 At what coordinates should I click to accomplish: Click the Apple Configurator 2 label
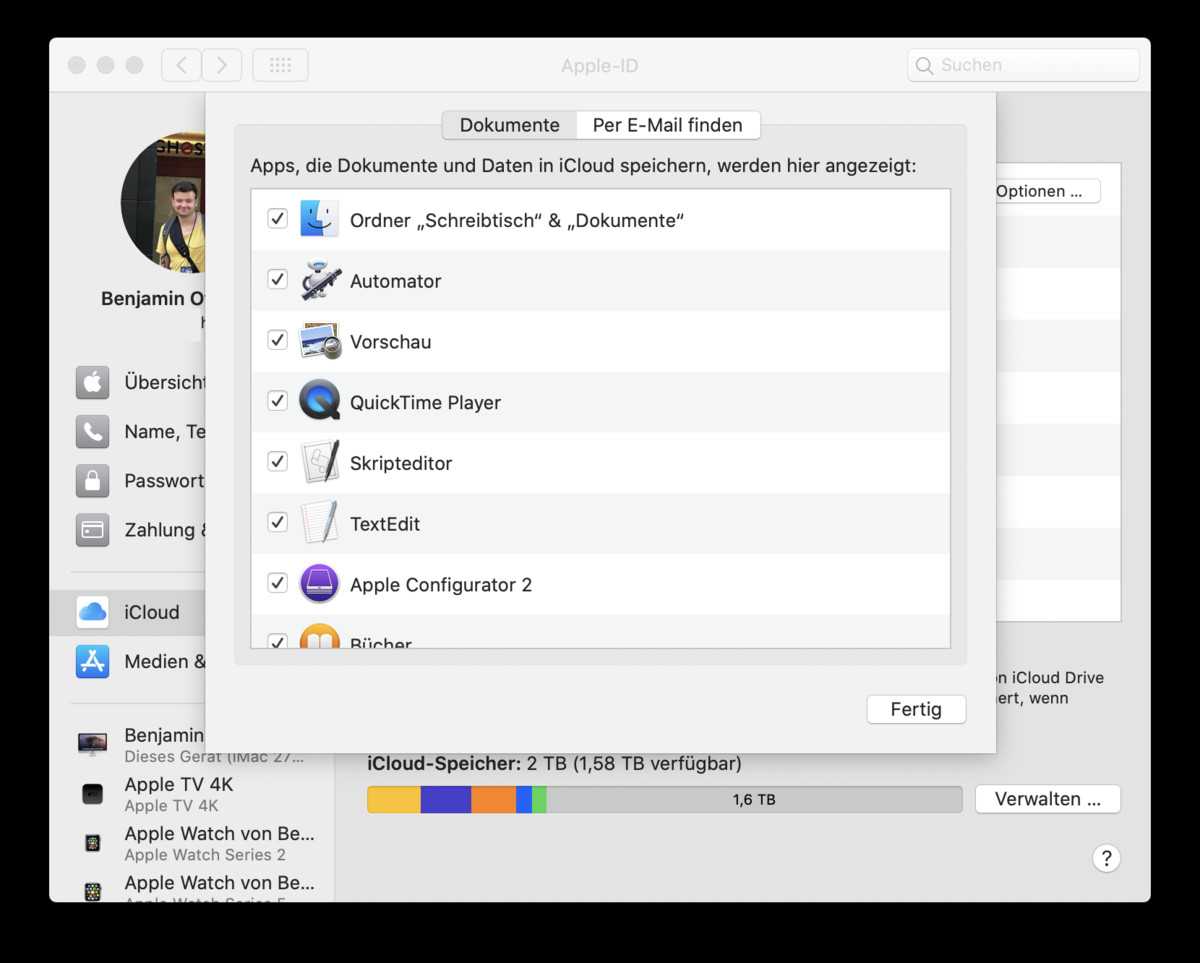pos(441,585)
